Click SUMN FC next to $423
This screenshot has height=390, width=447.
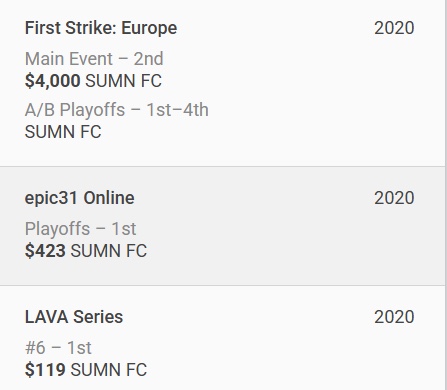click(109, 251)
